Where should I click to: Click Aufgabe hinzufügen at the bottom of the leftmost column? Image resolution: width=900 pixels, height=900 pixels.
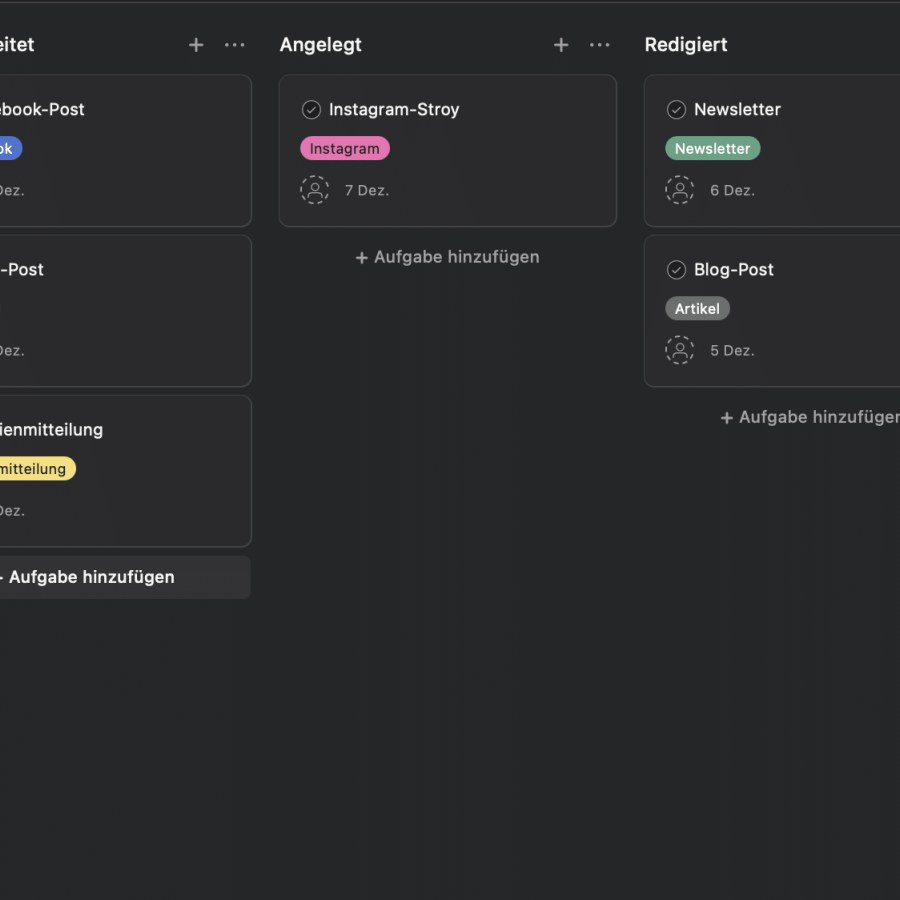[x=90, y=577]
